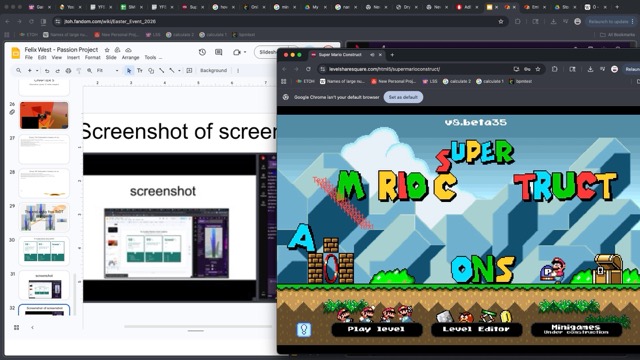Click the downloads icon in front Chrome window
The height and width of the screenshot is (360, 640).
pos(590,69)
